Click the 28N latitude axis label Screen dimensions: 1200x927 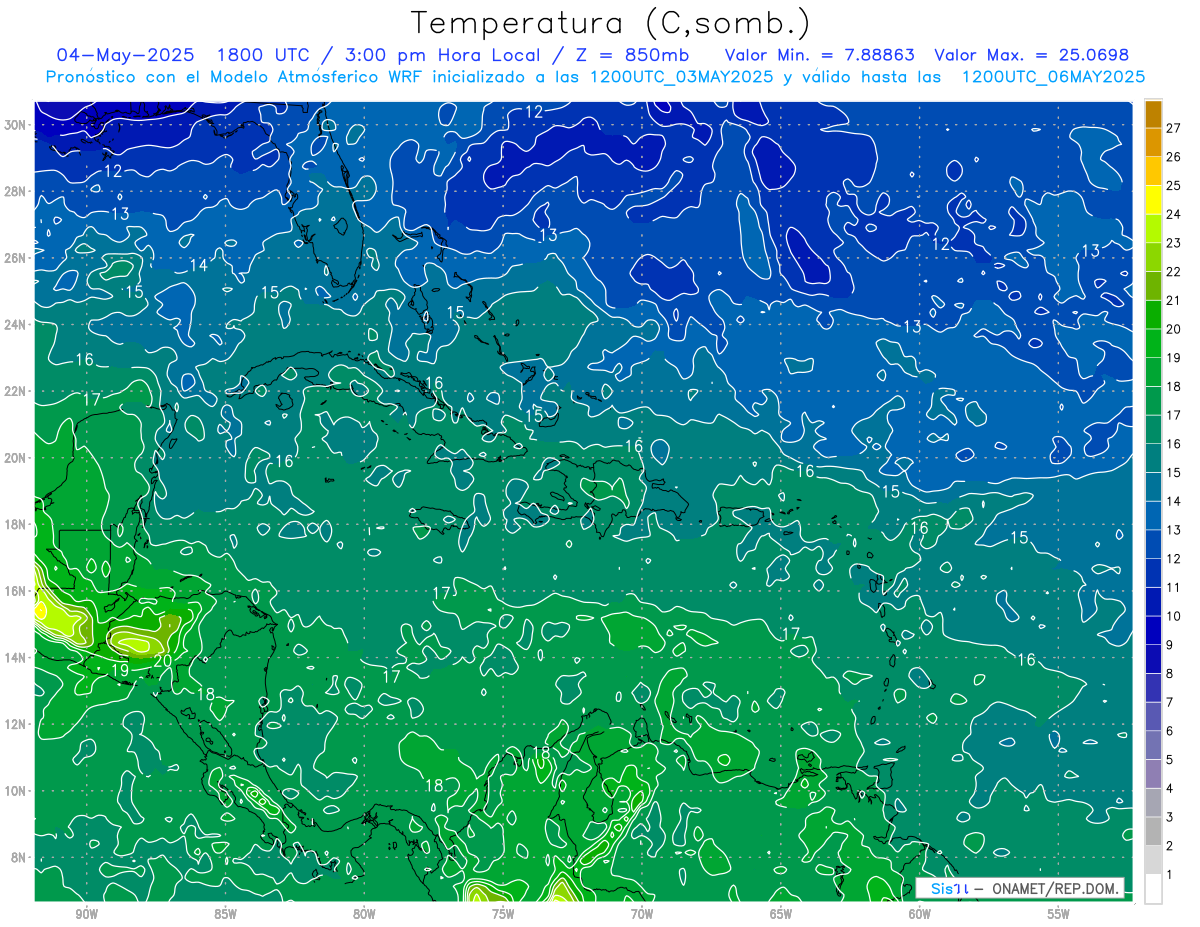click(x=17, y=191)
